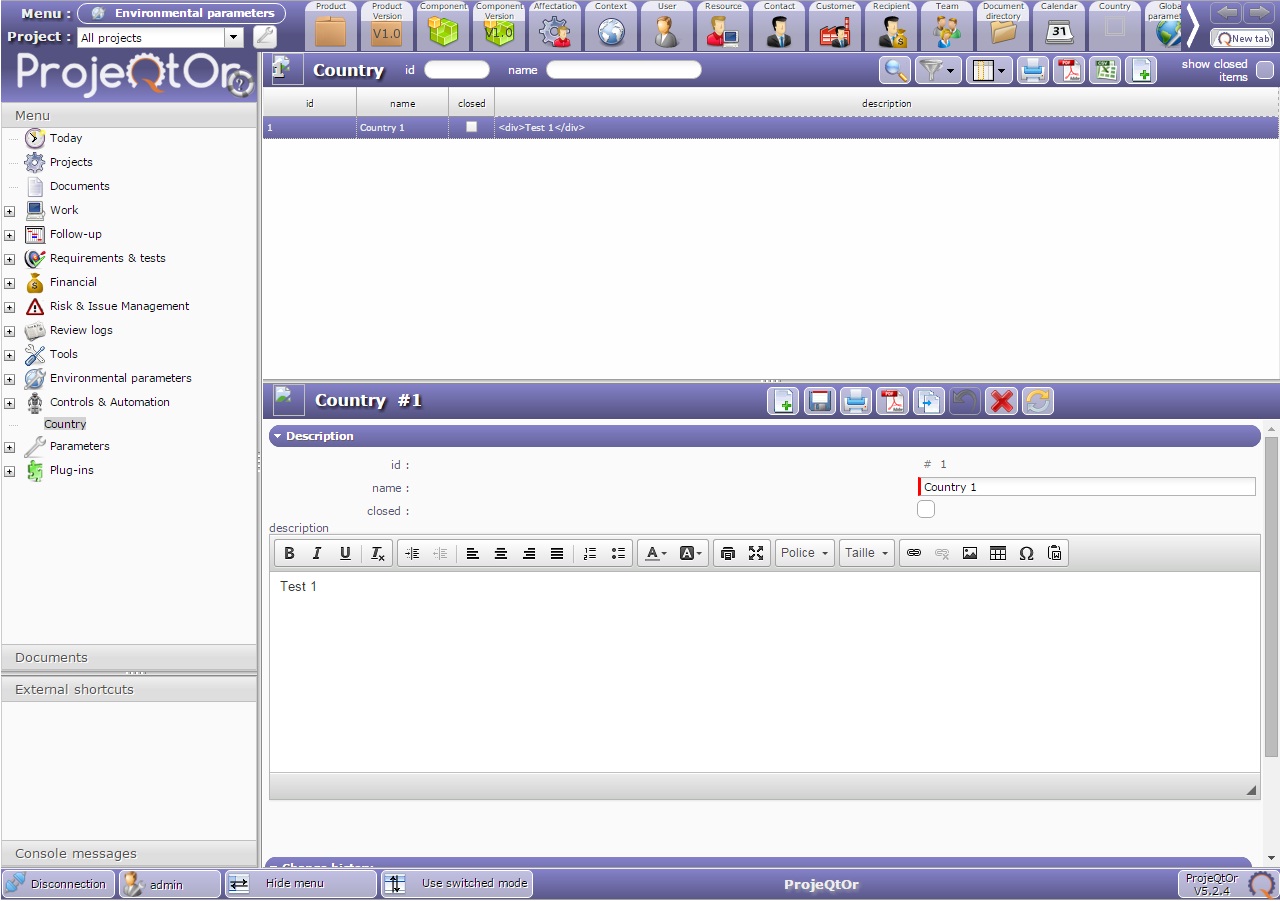1280x901 pixels.
Task: Open the text color dropdown
Action: point(655,553)
